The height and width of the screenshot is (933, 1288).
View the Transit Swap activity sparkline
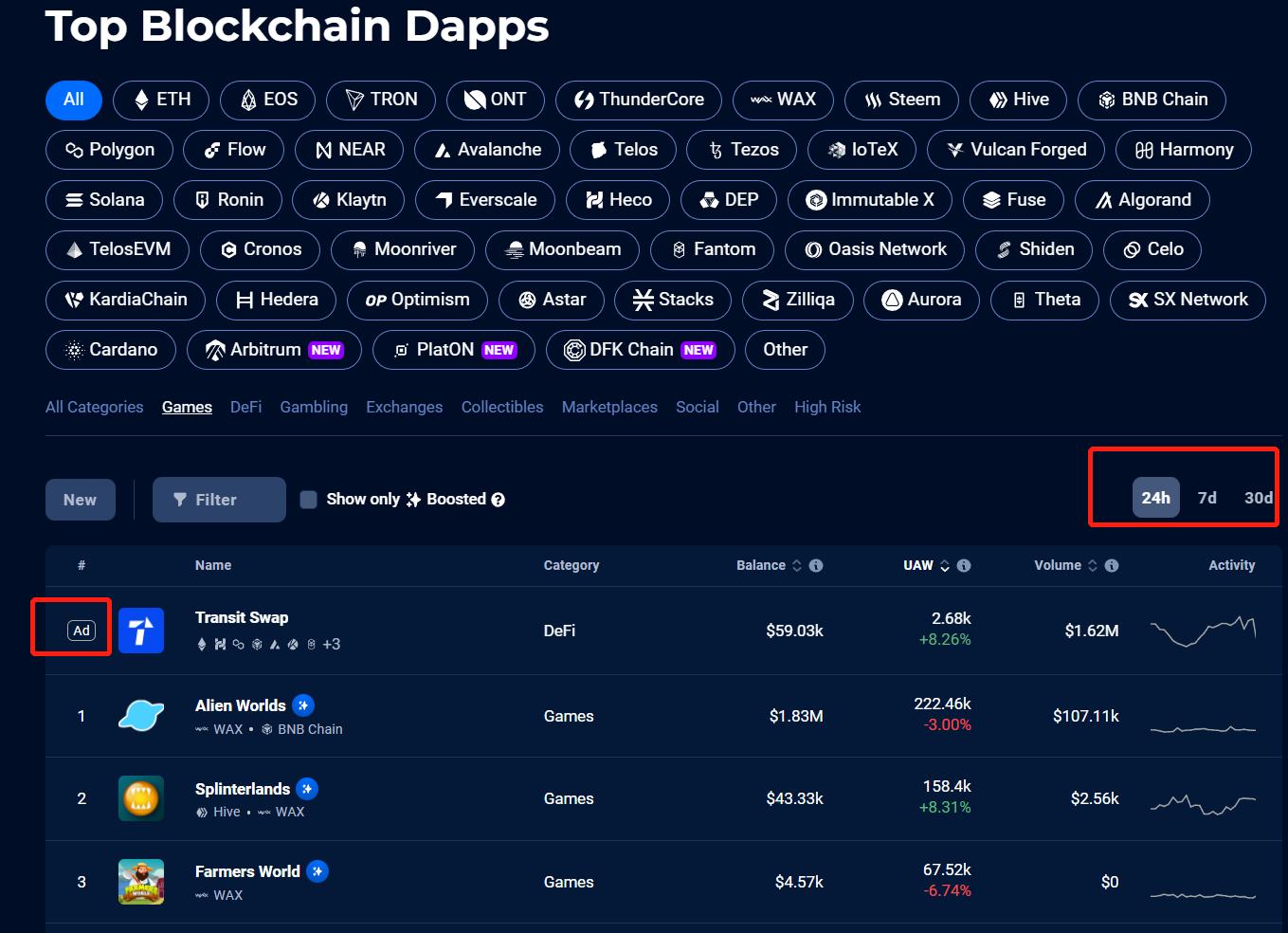[1203, 631]
